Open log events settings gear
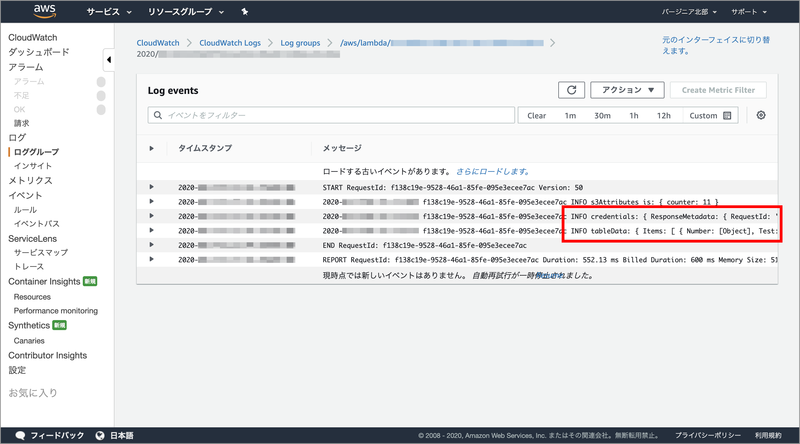800x444 pixels. (x=761, y=115)
